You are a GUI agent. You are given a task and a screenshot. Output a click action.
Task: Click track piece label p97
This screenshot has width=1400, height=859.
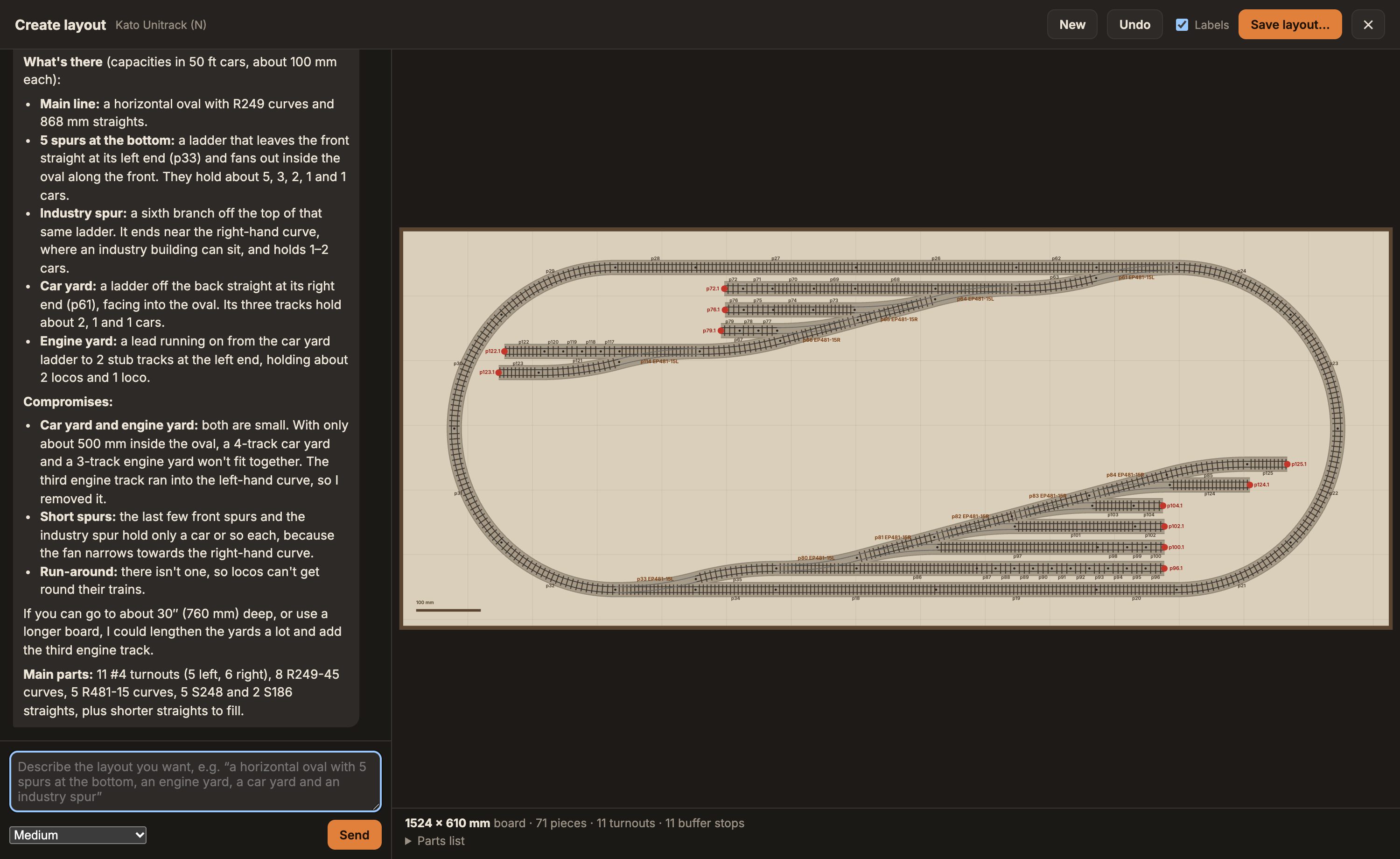click(1017, 556)
